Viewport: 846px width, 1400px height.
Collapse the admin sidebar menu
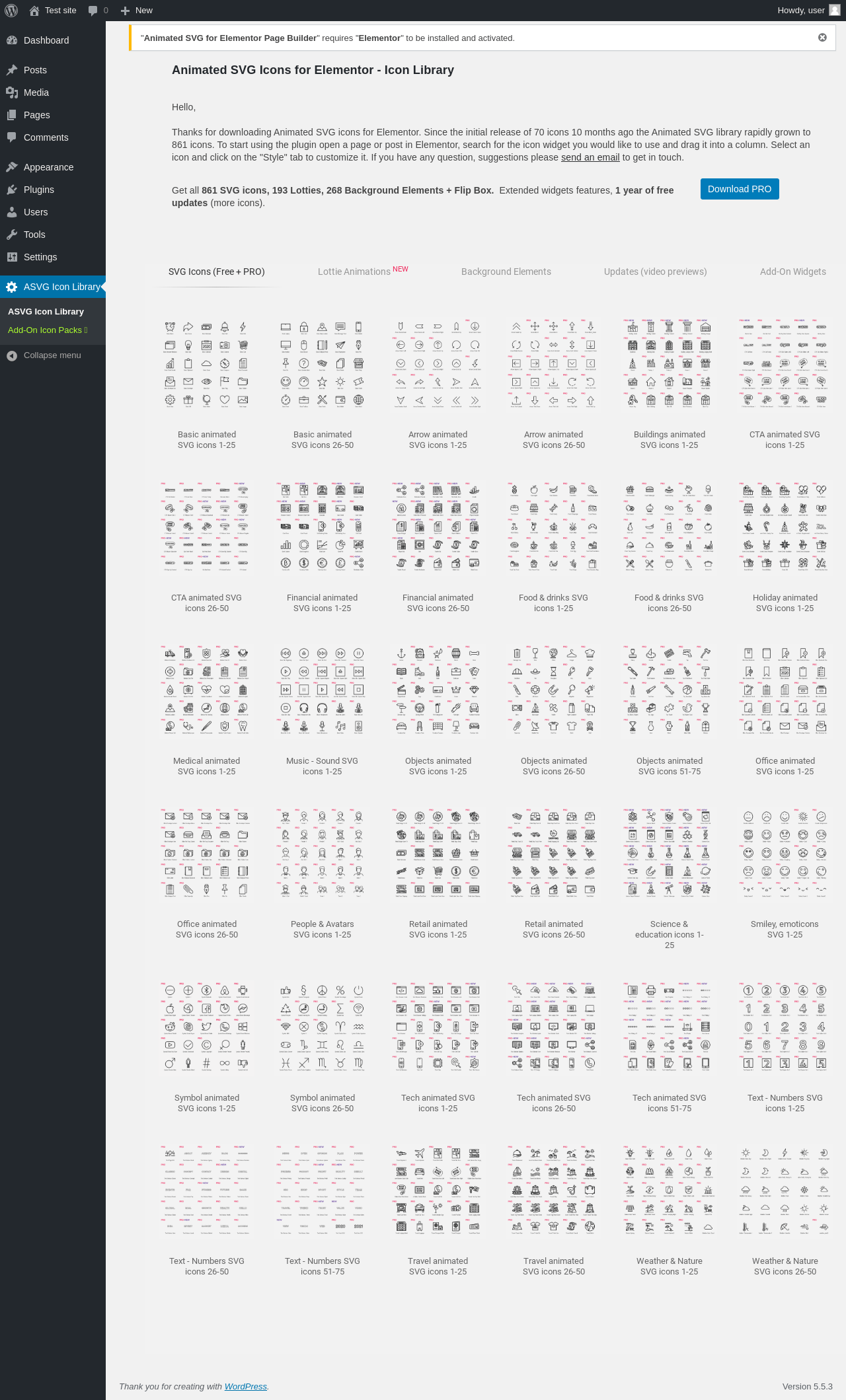(53, 355)
